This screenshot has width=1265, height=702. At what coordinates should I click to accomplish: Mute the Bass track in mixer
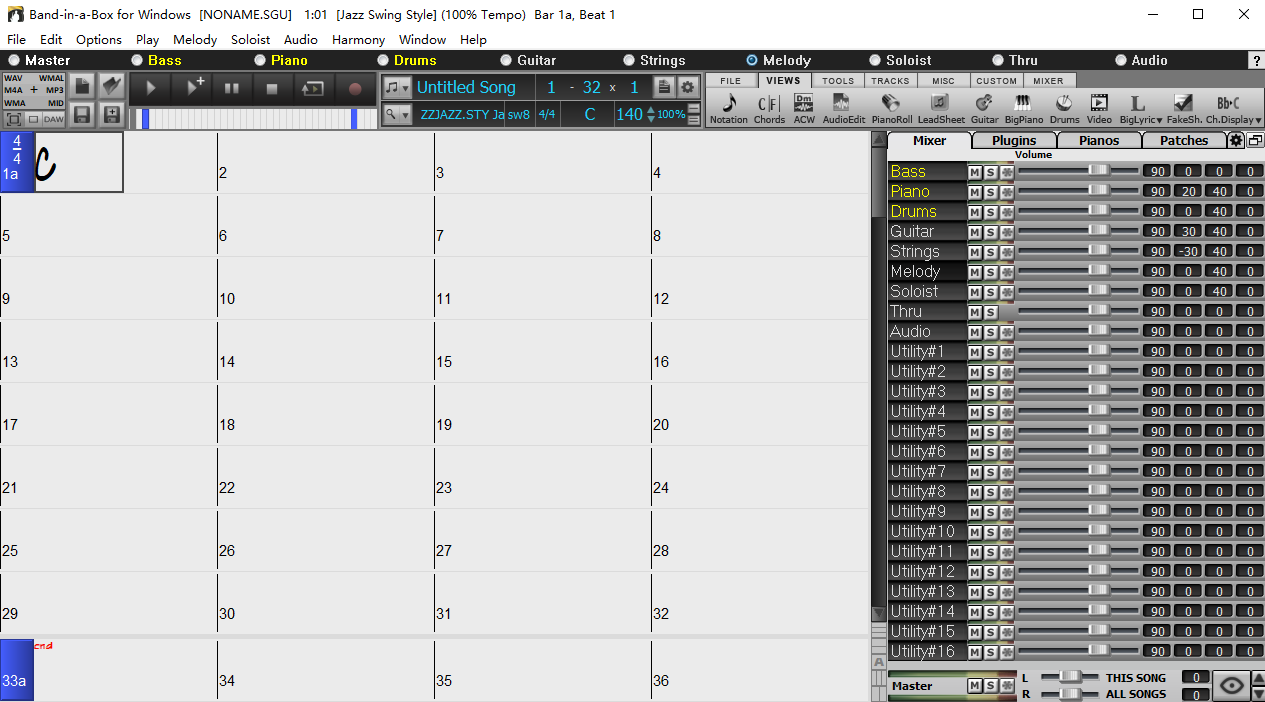[974, 172]
